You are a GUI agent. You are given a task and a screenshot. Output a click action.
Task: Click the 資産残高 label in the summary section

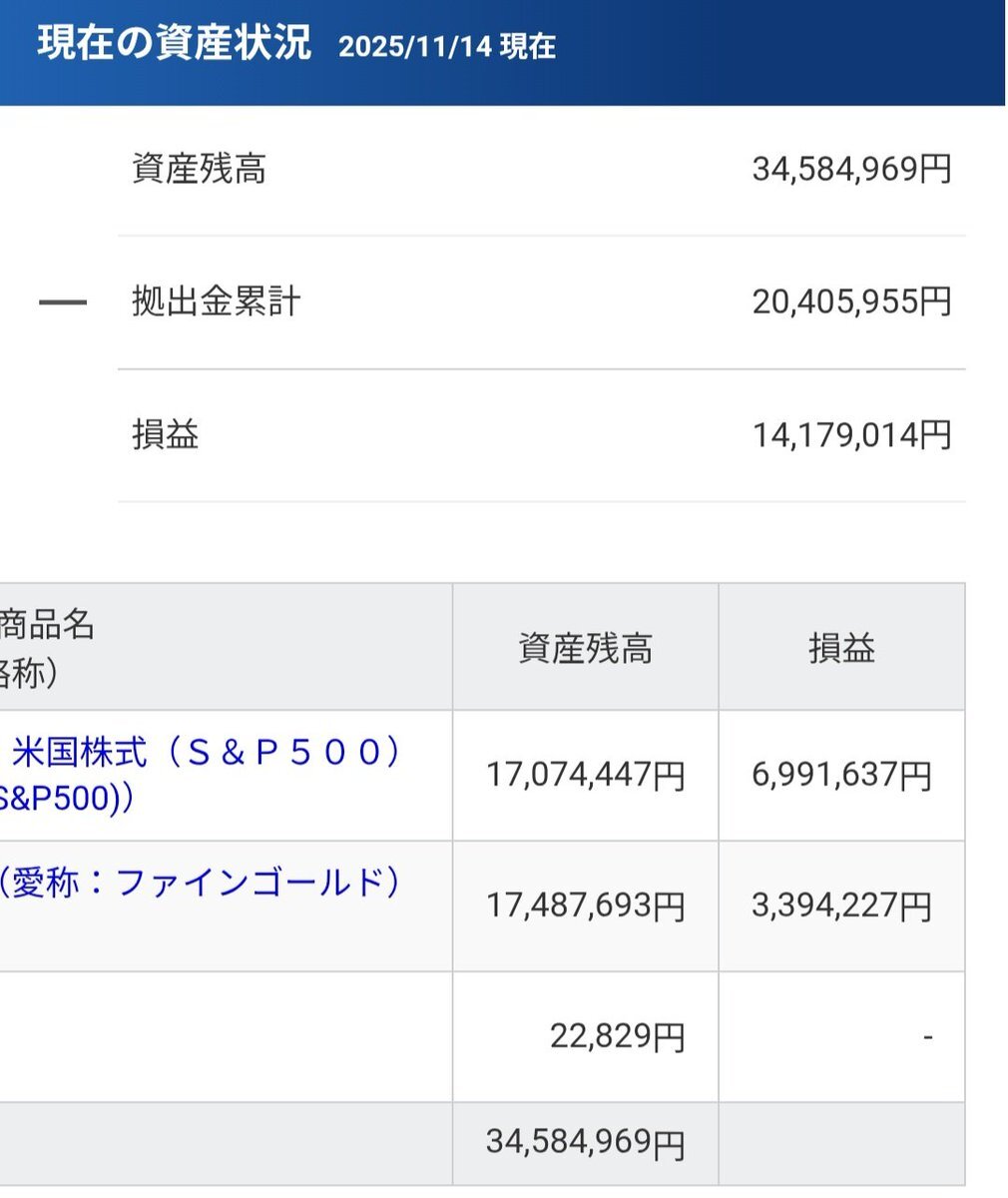[x=199, y=169]
